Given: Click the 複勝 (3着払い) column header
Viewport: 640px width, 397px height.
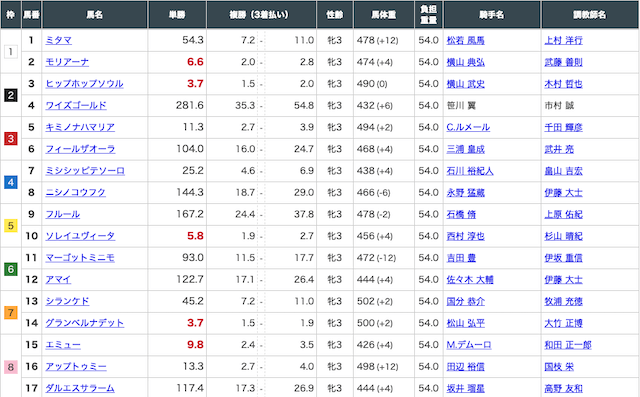Looking at the screenshot, I should (x=262, y=15).
